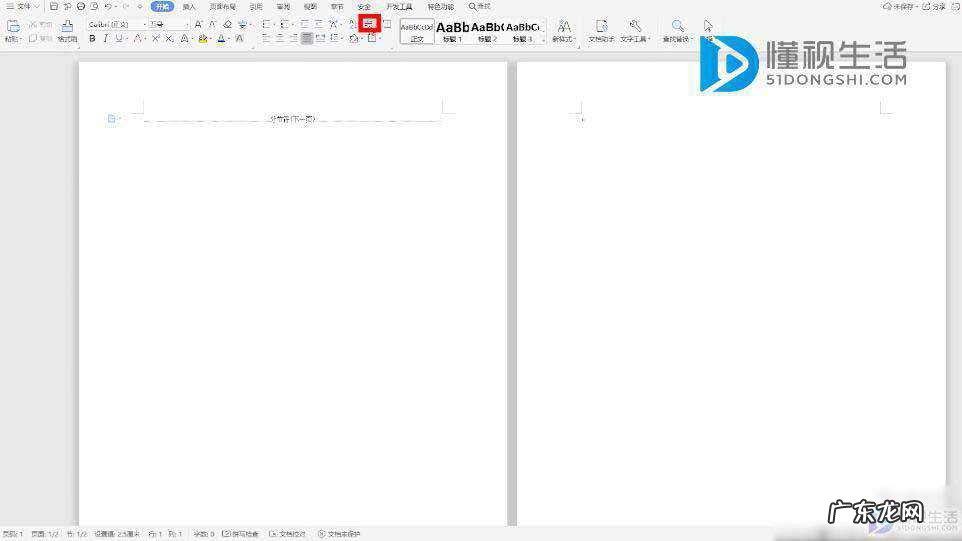Switch to the 章节 (Section) tab

tap(337, 7)
